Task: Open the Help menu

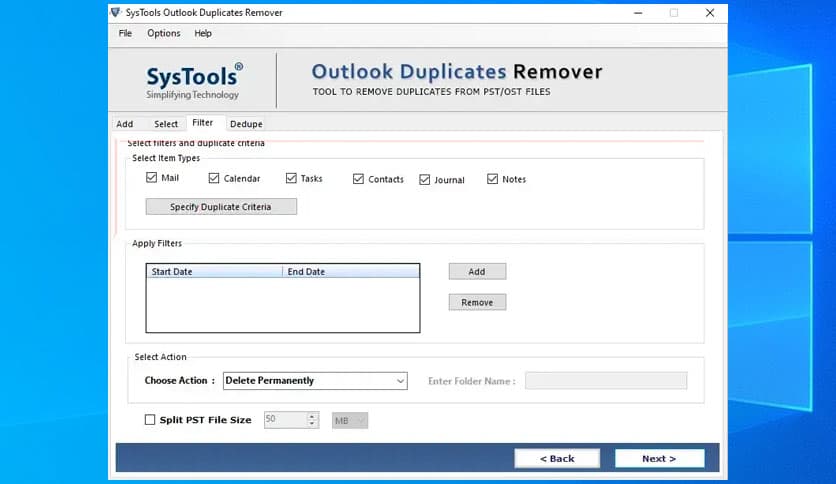Action: (x=203, y=33)
